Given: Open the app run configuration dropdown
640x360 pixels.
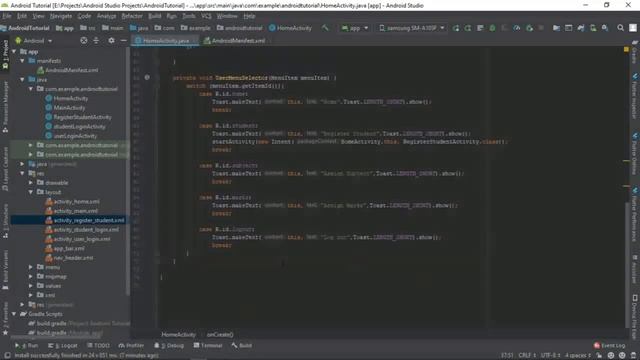Looking at the screenshot, I should coord(355,28).
